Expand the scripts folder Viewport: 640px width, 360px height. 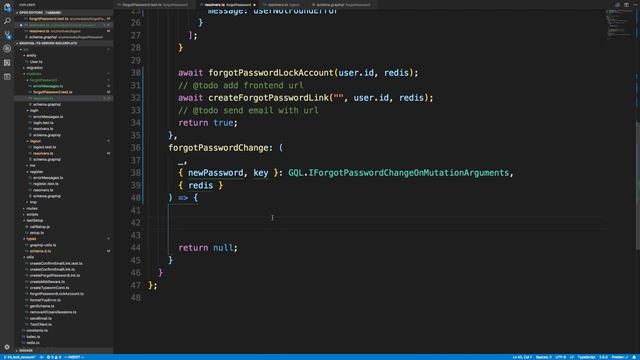[32, 215]
